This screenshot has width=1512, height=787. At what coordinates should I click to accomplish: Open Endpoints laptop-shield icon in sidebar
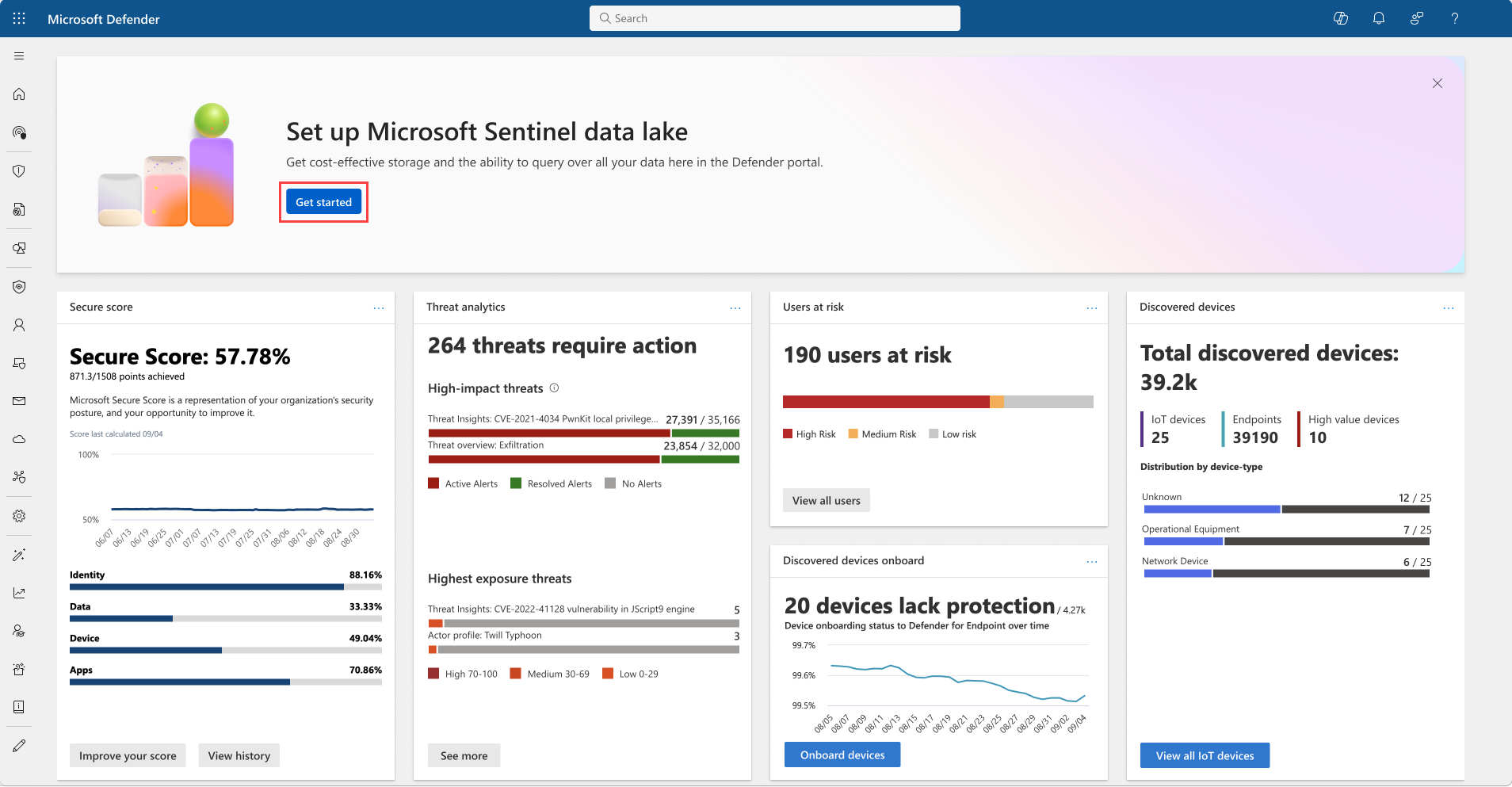[x=19, y=363]
